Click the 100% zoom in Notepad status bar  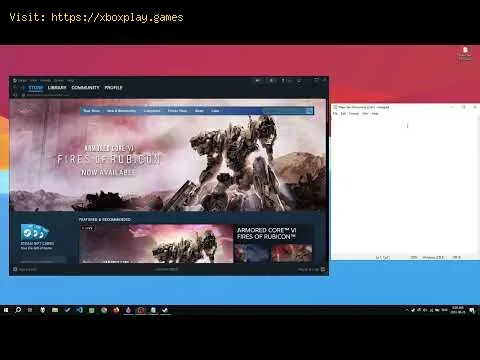[414, 257]
